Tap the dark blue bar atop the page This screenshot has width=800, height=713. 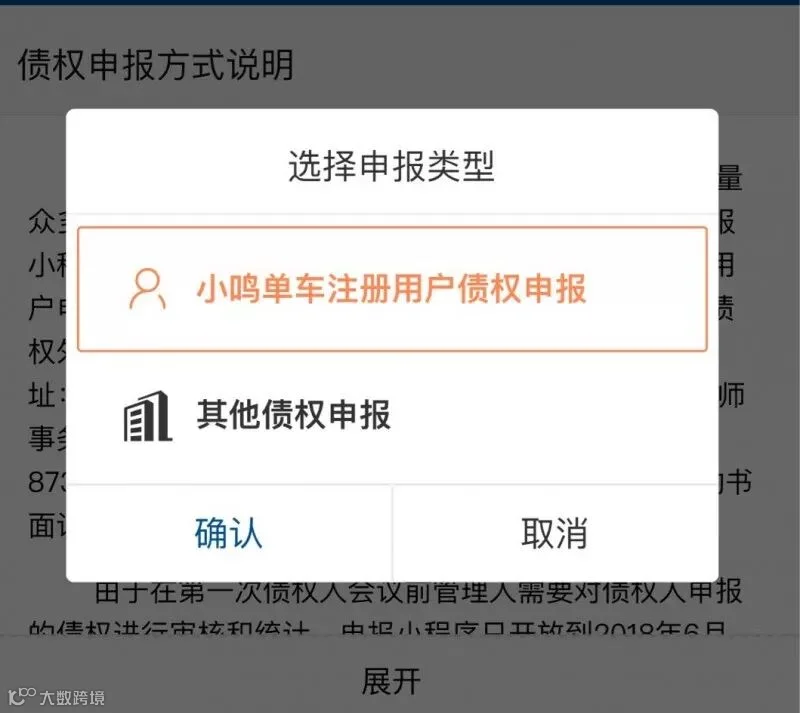[x=400, y=3]
